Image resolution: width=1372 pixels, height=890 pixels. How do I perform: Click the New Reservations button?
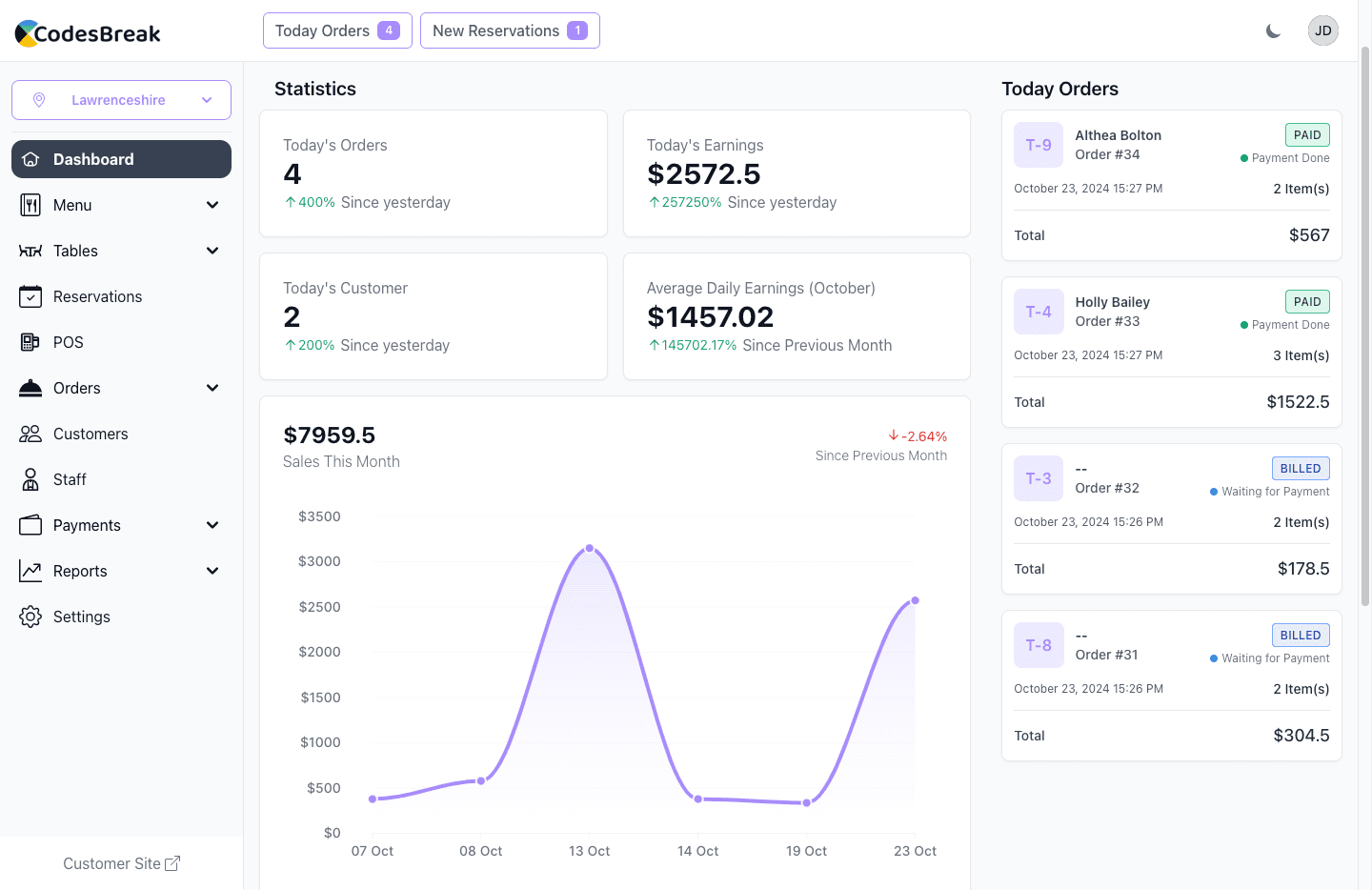coord(510,30)
